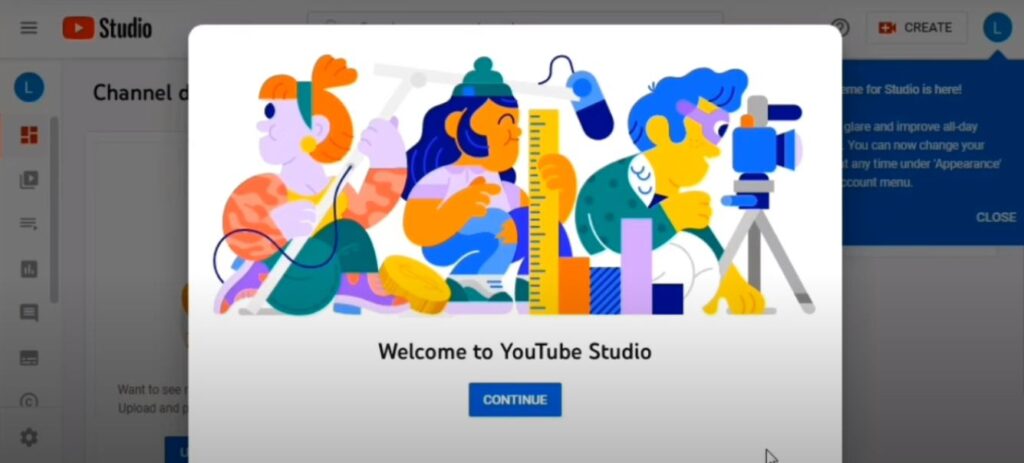
Task: Open the account avatar menu at top right
Action: tap(997, 27)
